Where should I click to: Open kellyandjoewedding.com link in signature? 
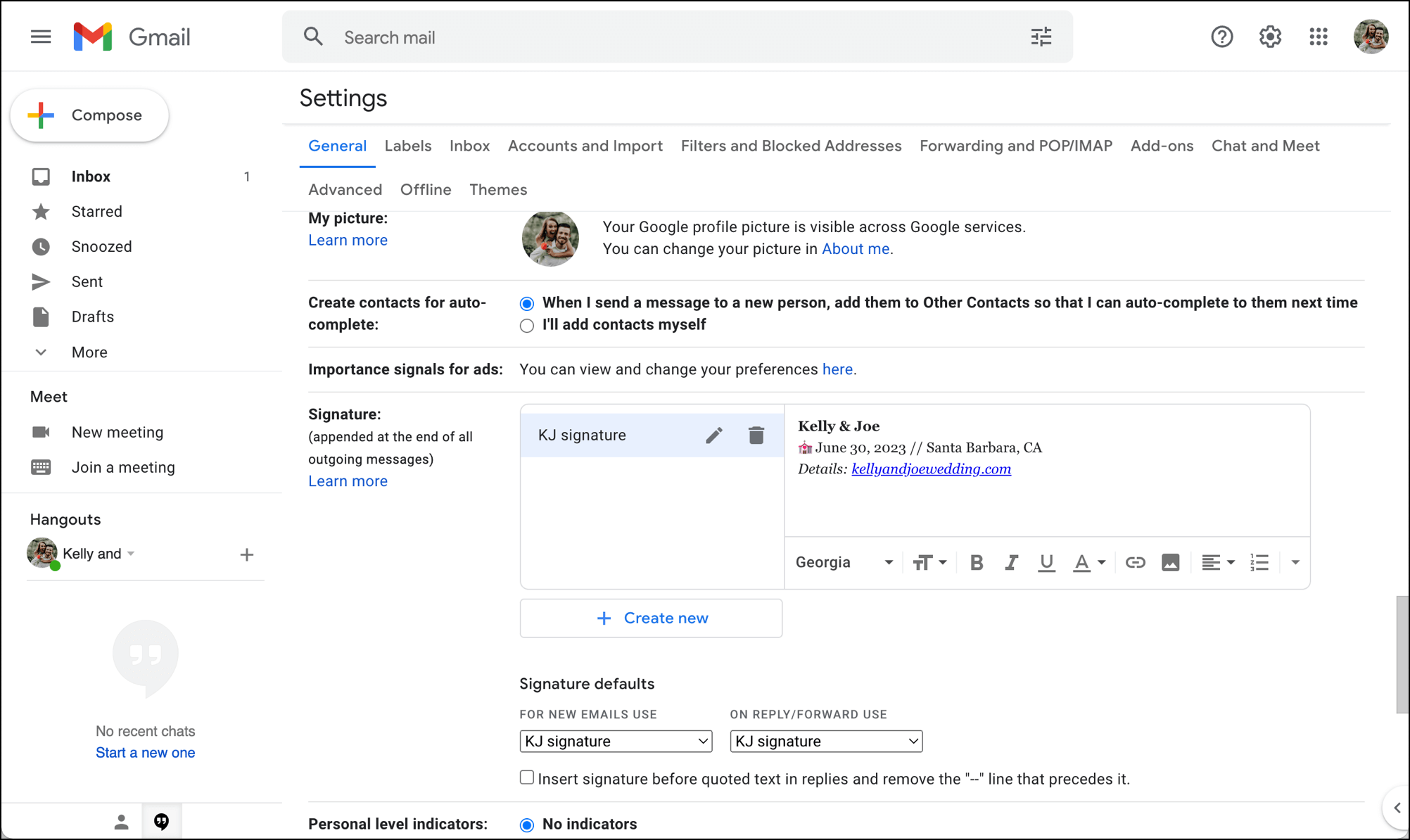pyautogui.click(x=931, y=469)
